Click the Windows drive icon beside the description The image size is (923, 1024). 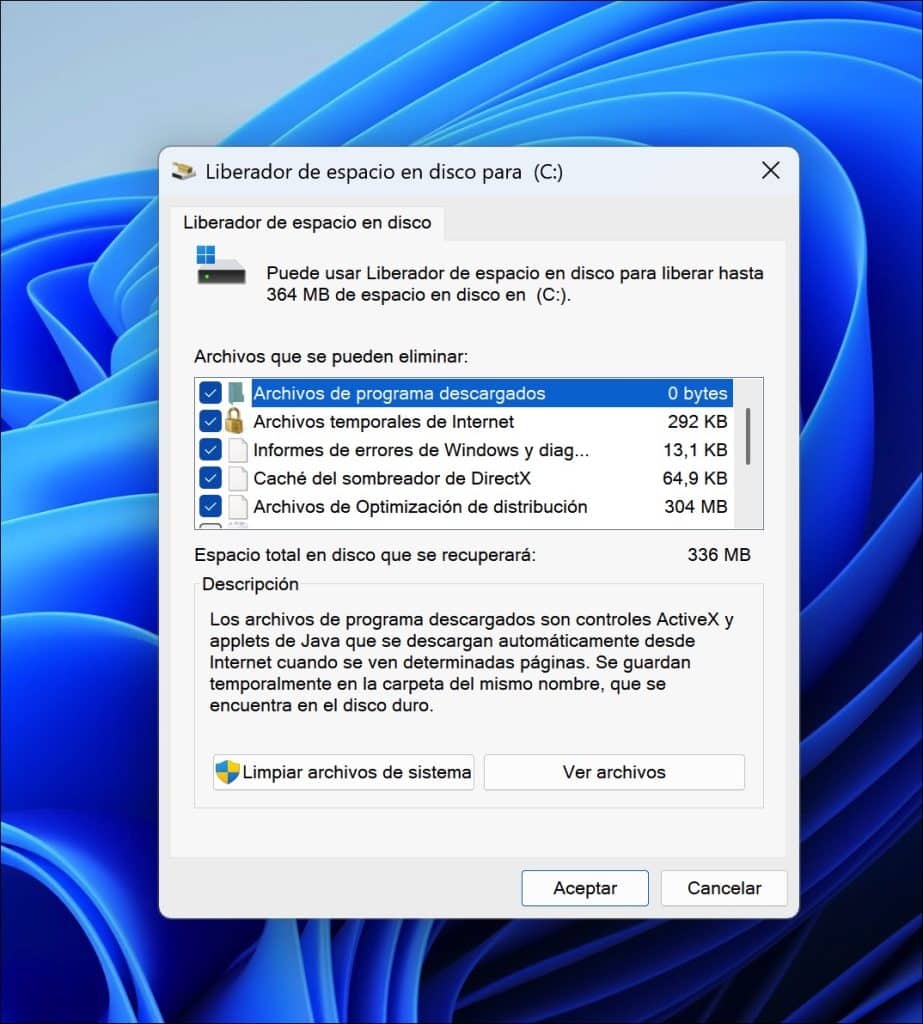click(x=221, y=265)
